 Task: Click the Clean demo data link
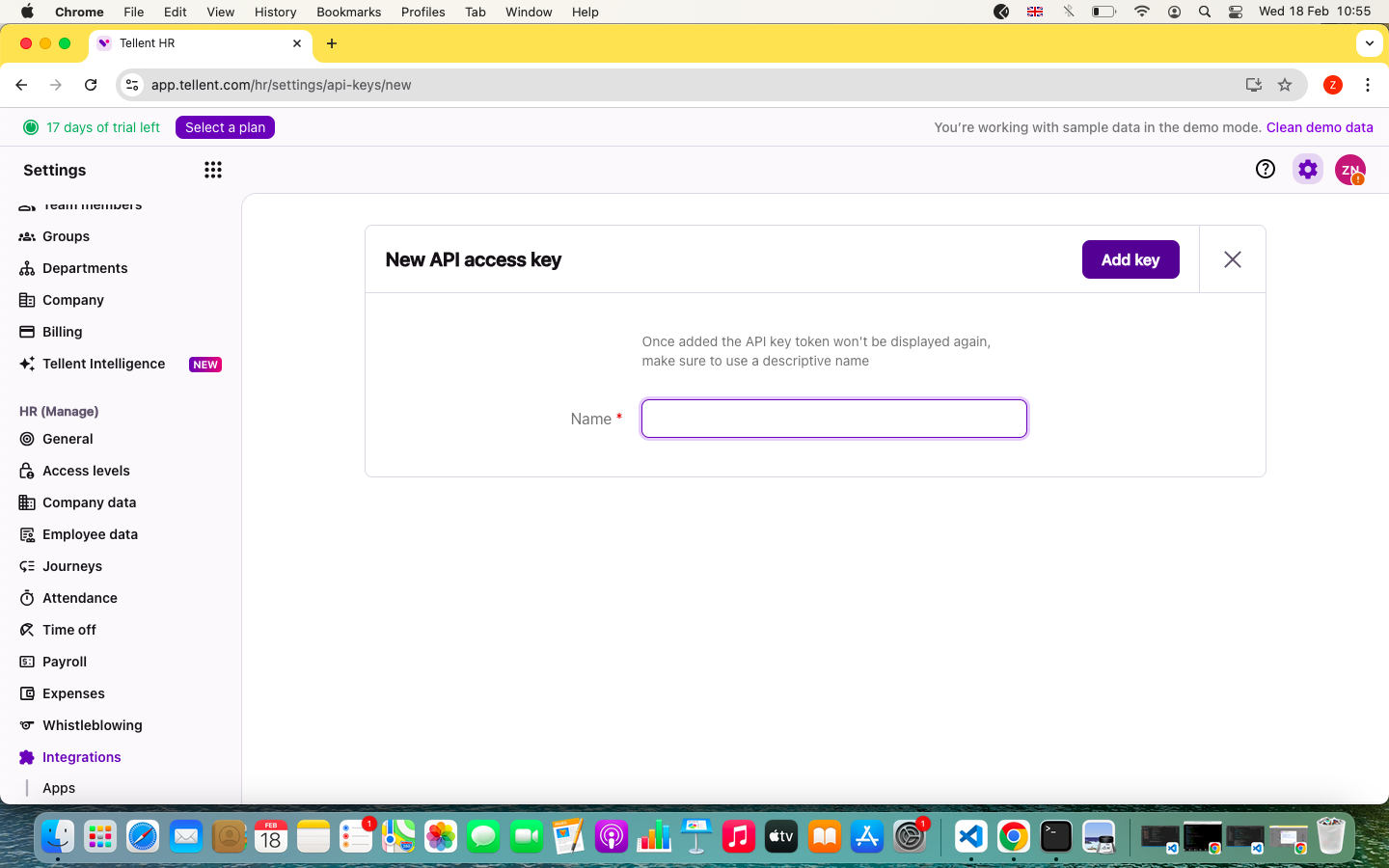tap(1320, 127)
